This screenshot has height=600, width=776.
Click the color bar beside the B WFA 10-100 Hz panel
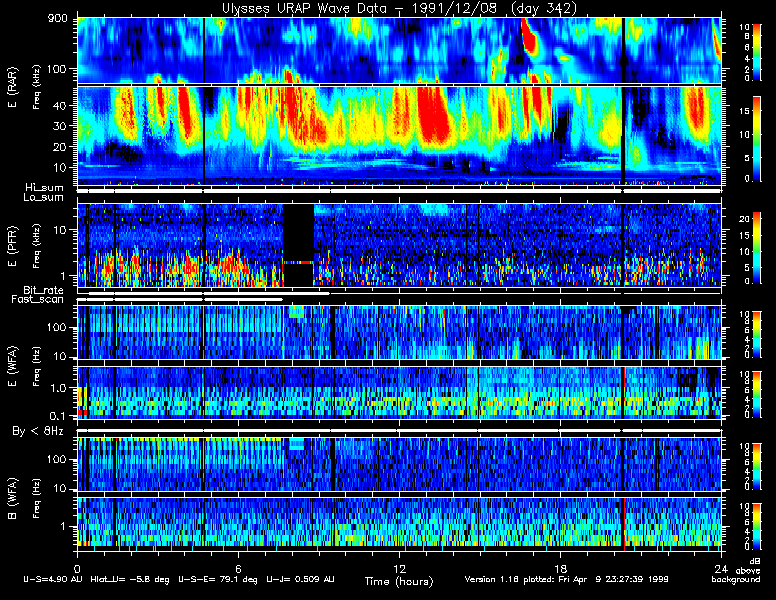click(x=757, y=466)
